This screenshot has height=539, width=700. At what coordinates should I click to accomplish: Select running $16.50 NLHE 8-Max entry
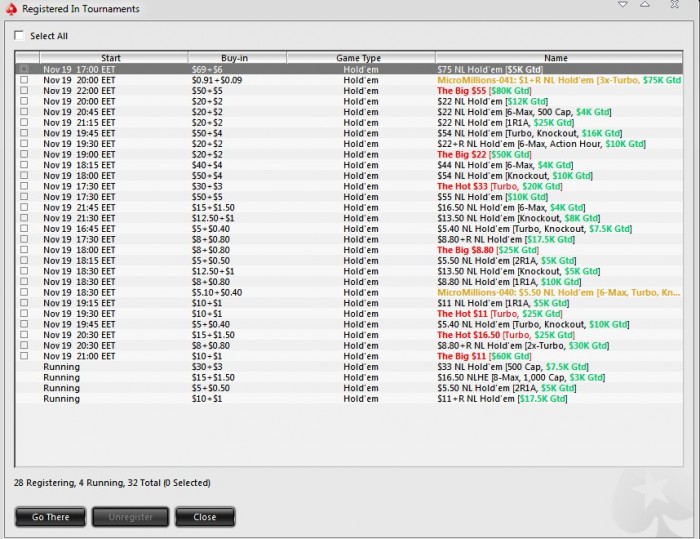(x=521, y=377)
